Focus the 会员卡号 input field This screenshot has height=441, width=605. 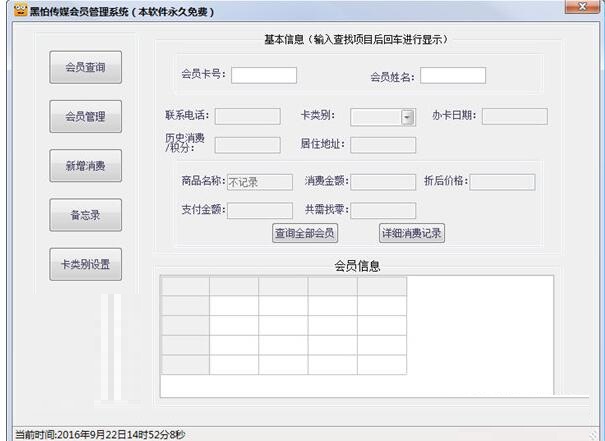264,75
